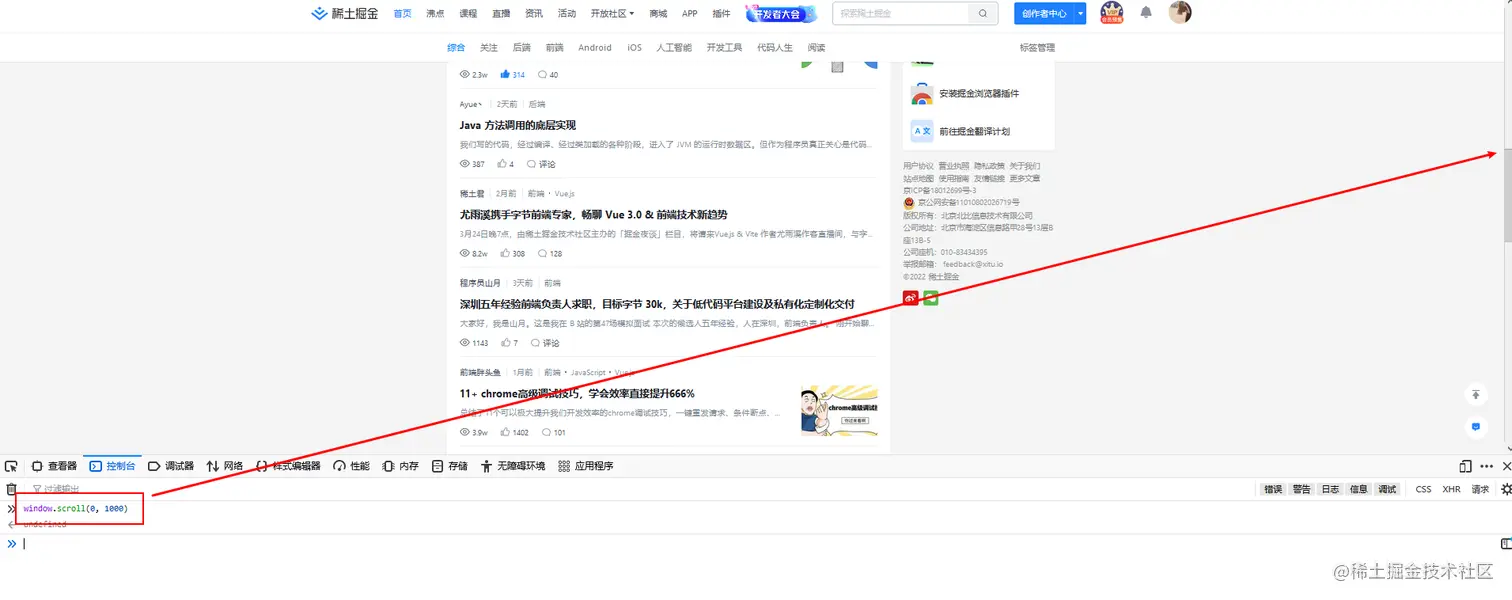Open the DevTools customize menu (three dots)
Image resolution: width=1512 pixels, height=600 pixels.
click(x=1486, y=465)
